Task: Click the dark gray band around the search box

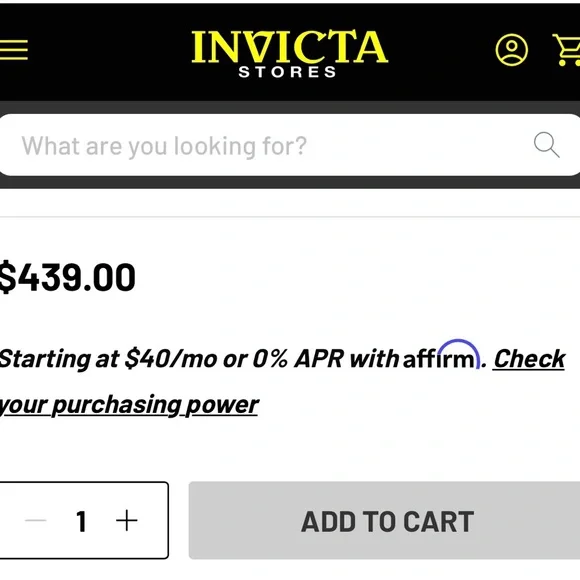Action: pos(290,182)
